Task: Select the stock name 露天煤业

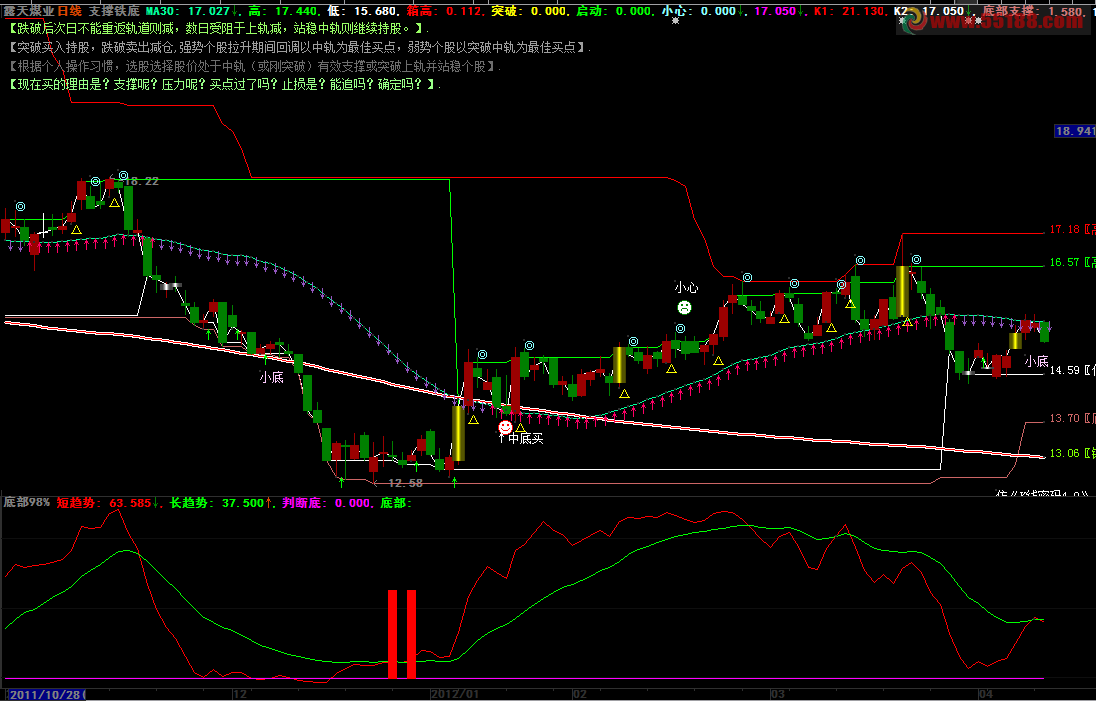Action: (28, 11)
